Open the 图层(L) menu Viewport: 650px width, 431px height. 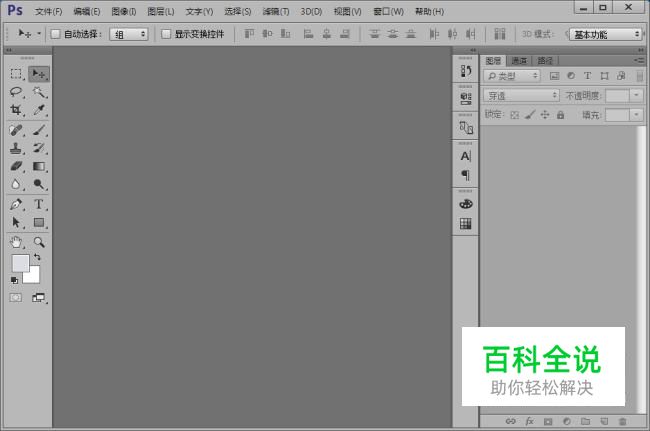(x=161, y=12)
